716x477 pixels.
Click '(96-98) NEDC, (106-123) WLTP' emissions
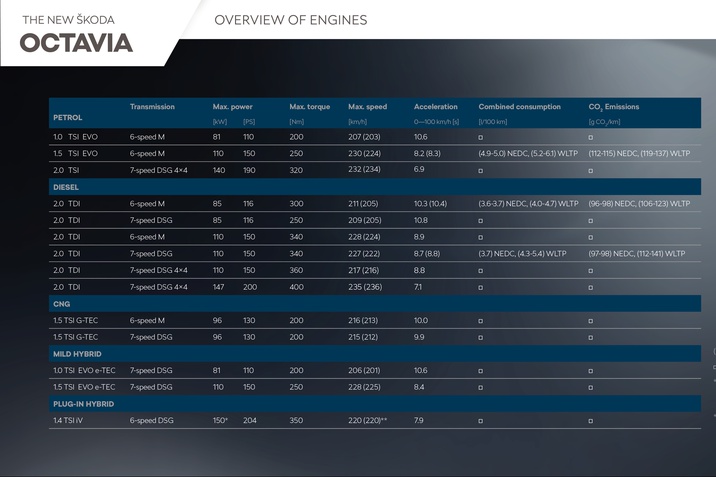(639, 204)
